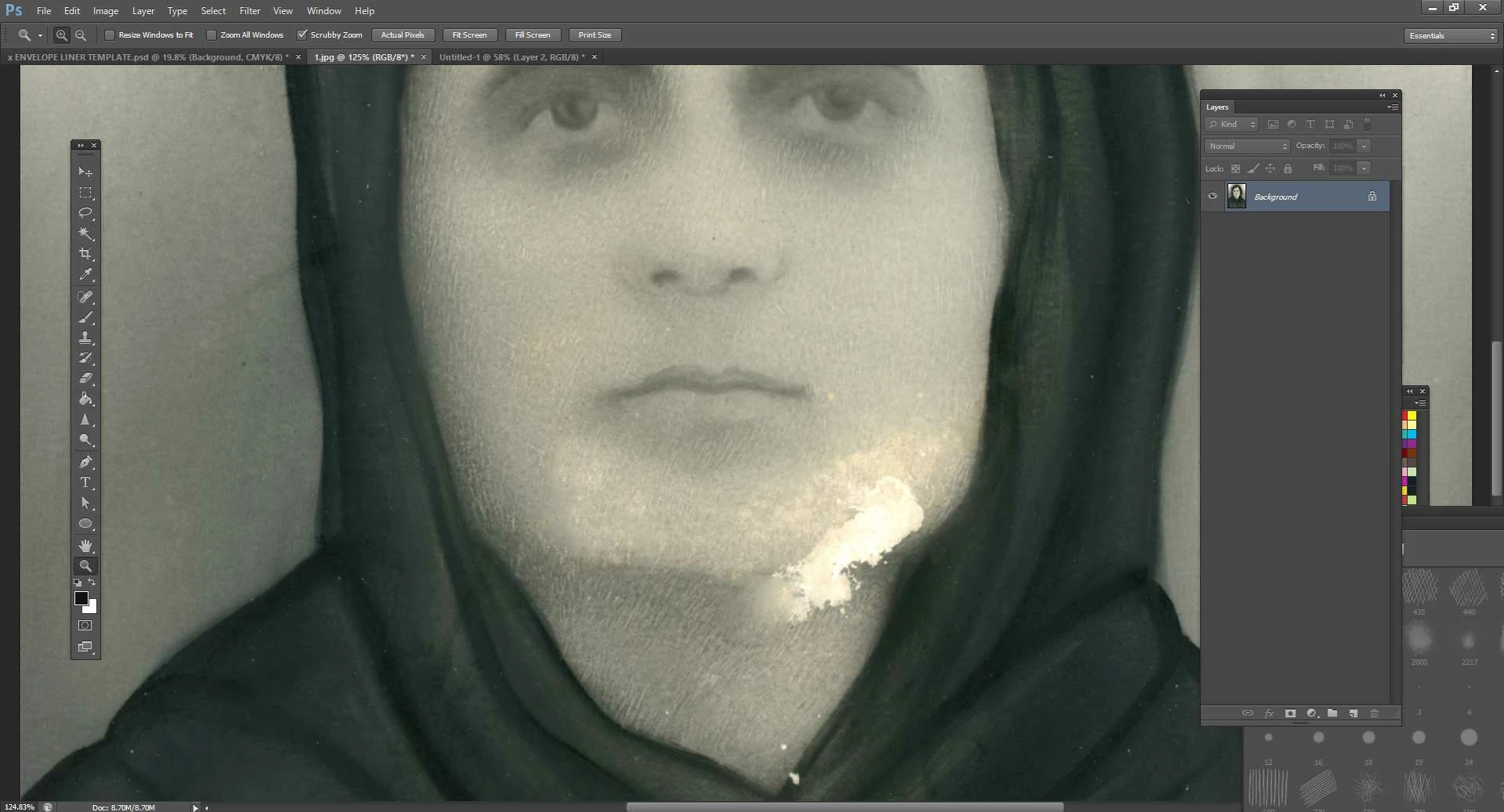
Task: Select the History Brush tool
Action: [x=85, y=358]
